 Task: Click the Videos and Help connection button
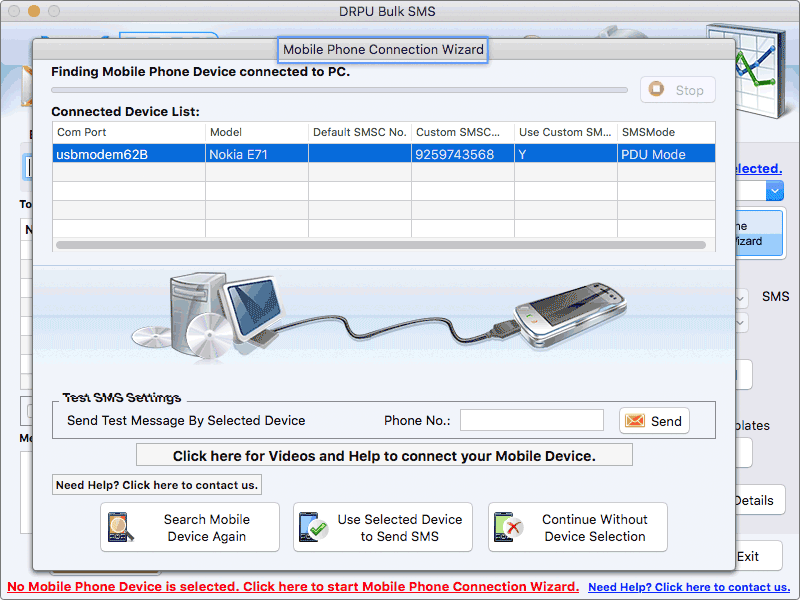pos(384,455)
